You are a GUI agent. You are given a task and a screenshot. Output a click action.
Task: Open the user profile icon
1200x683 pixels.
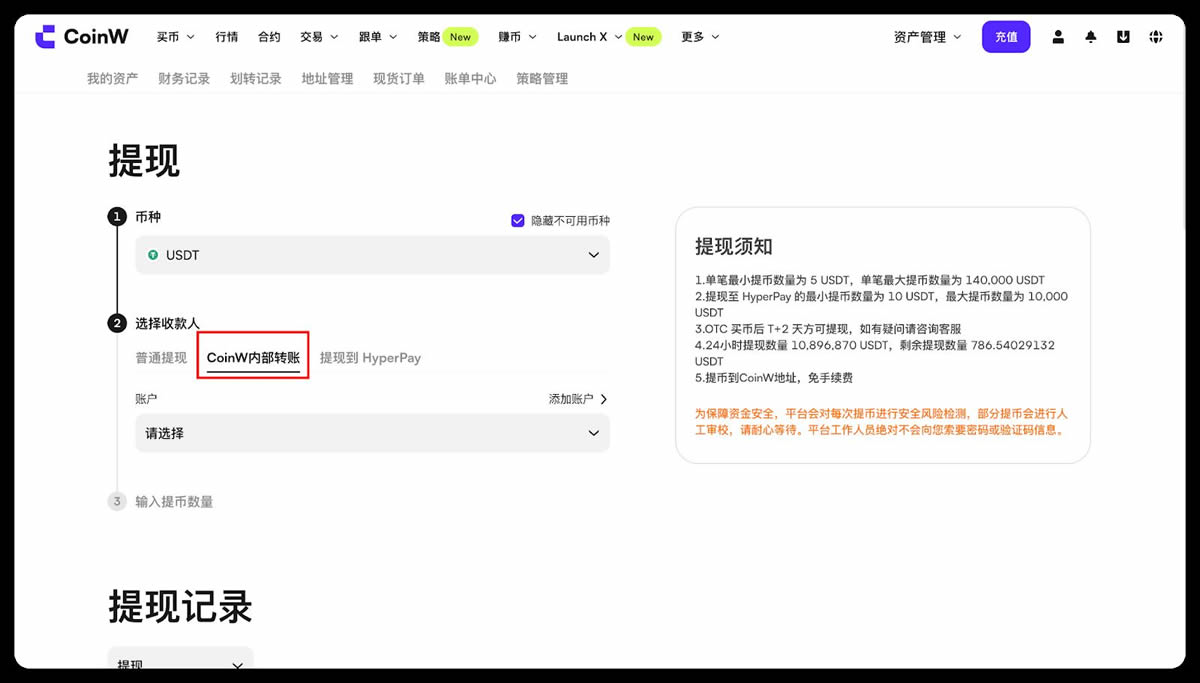coord(1058,36)
